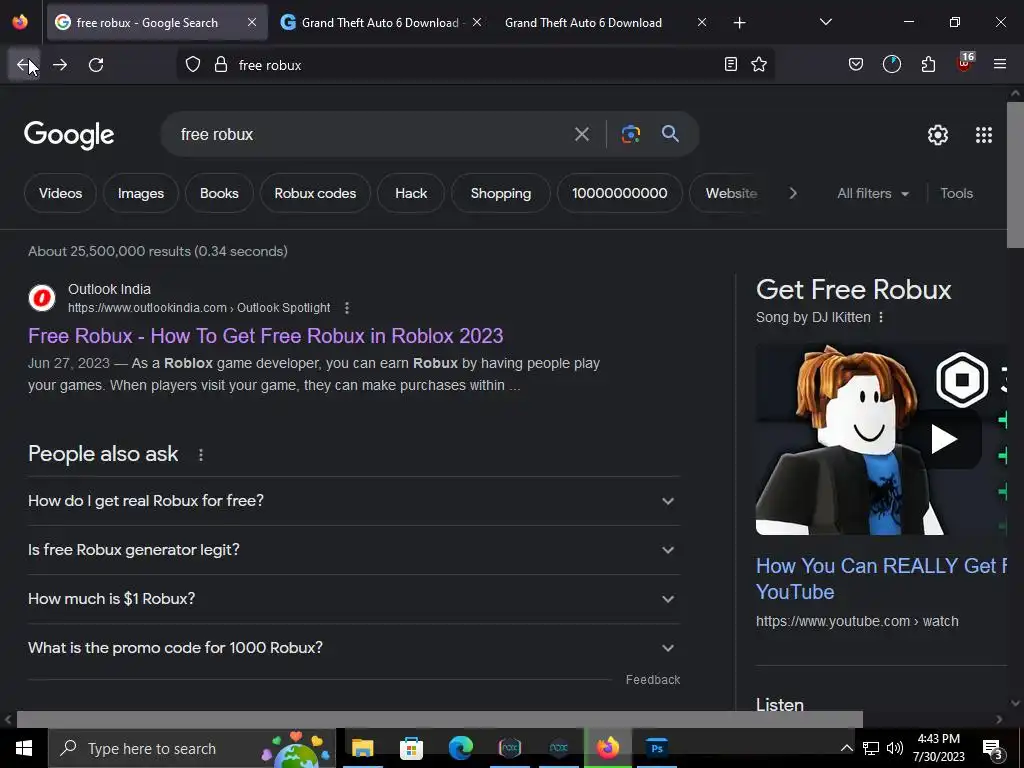
Task: Open uBlock extension with 16 badge
Action: click(965, 63)
